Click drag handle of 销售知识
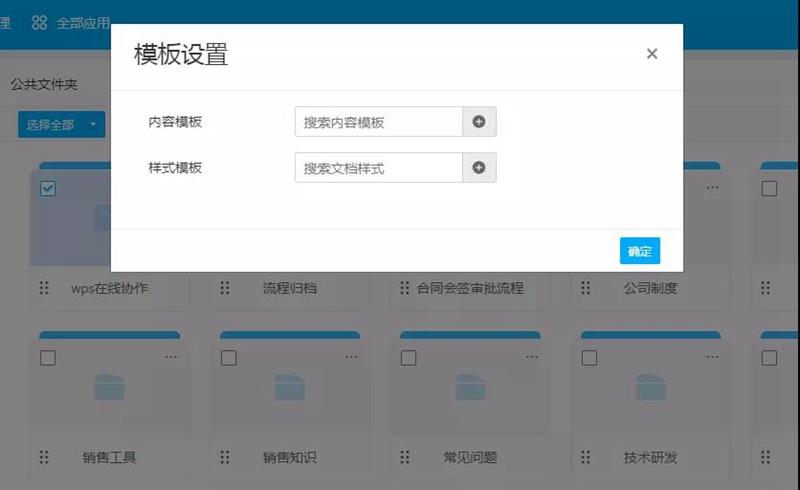 click(x=224, y=457)
